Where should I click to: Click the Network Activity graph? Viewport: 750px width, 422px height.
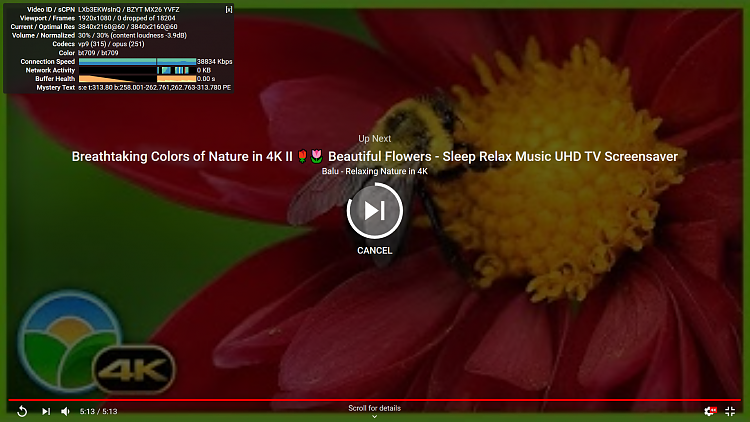[x=137, y=70]
